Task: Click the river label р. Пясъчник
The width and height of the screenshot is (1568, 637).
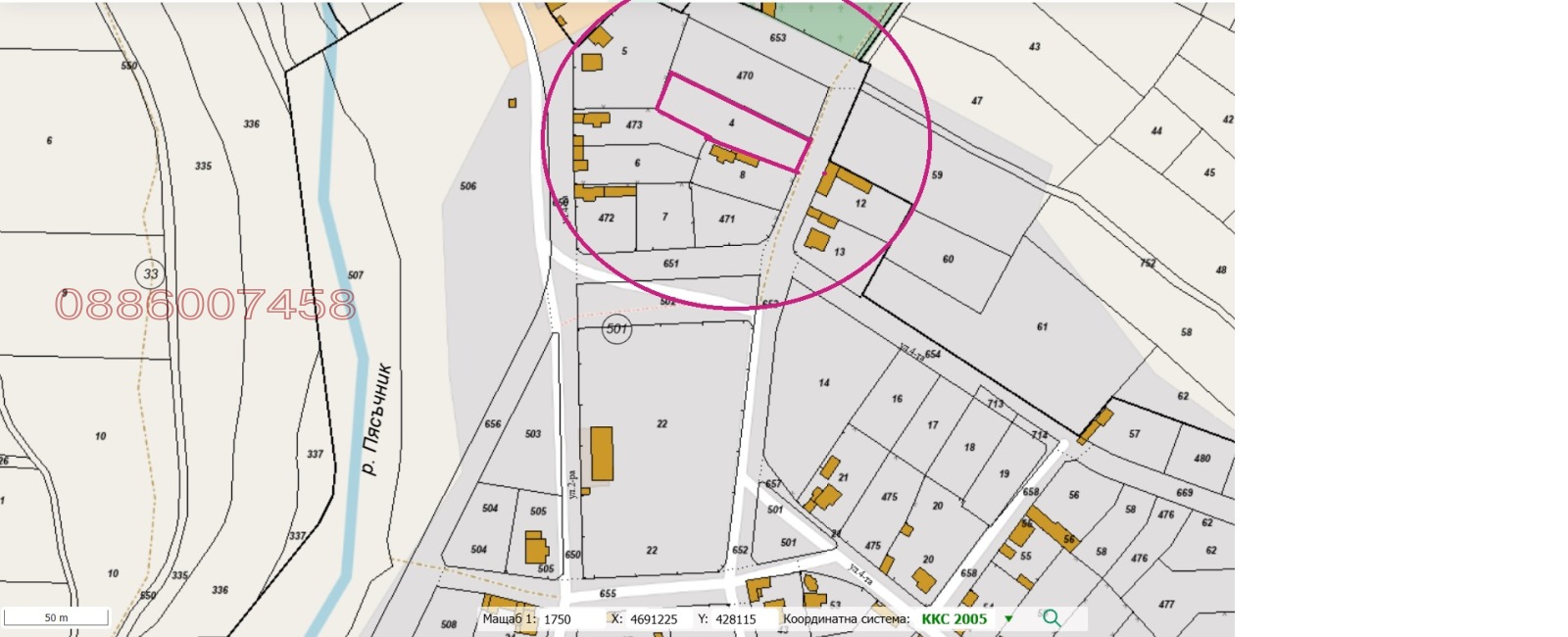Action: point(376,420)
